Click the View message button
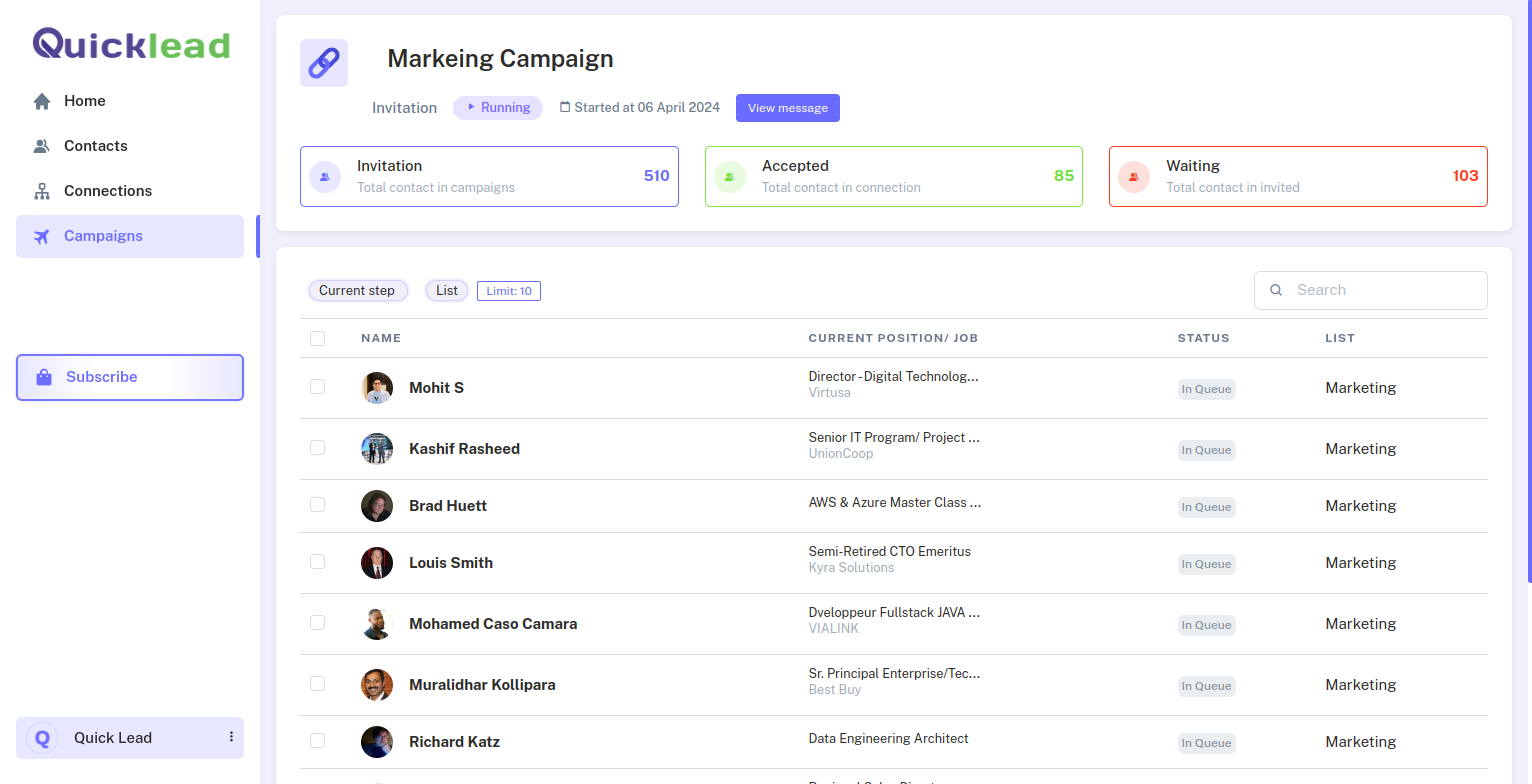Image resolution: width=1532 pixels, height=784 pixels. tap(787, 107)
